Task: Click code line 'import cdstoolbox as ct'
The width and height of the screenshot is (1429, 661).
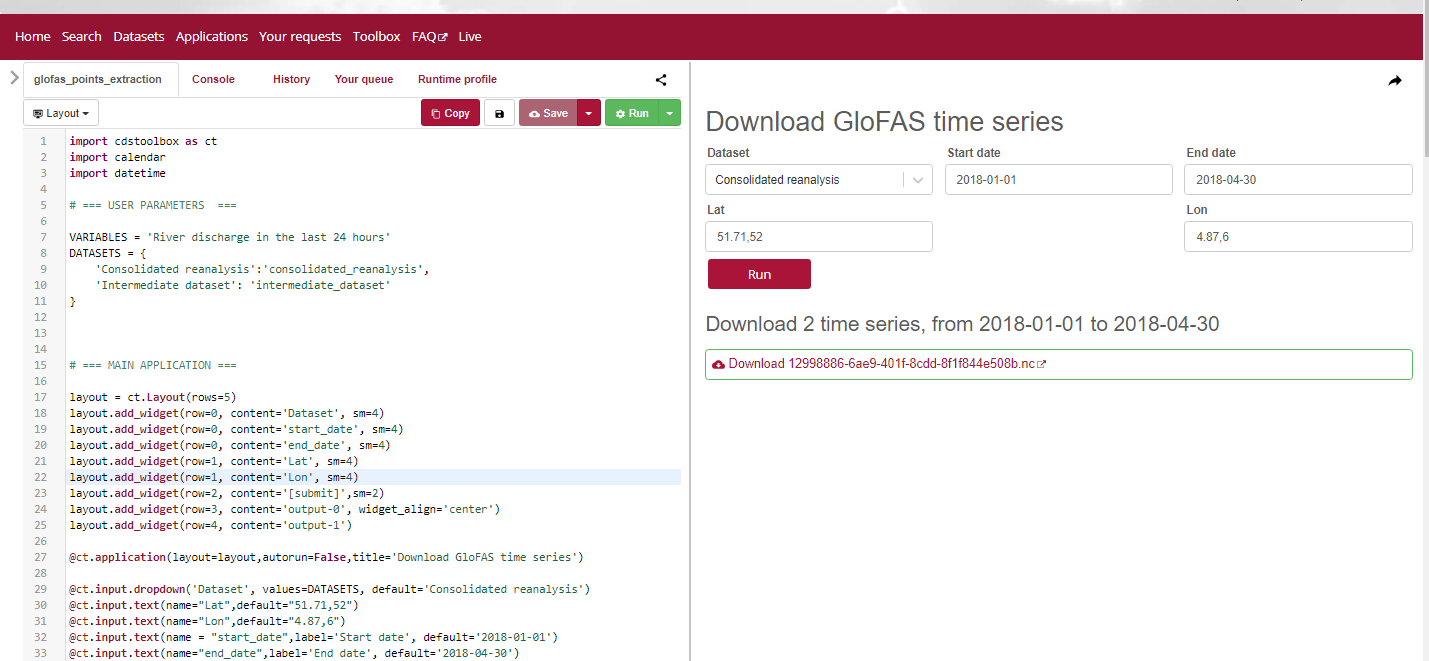Action: (x=143, y=141)
